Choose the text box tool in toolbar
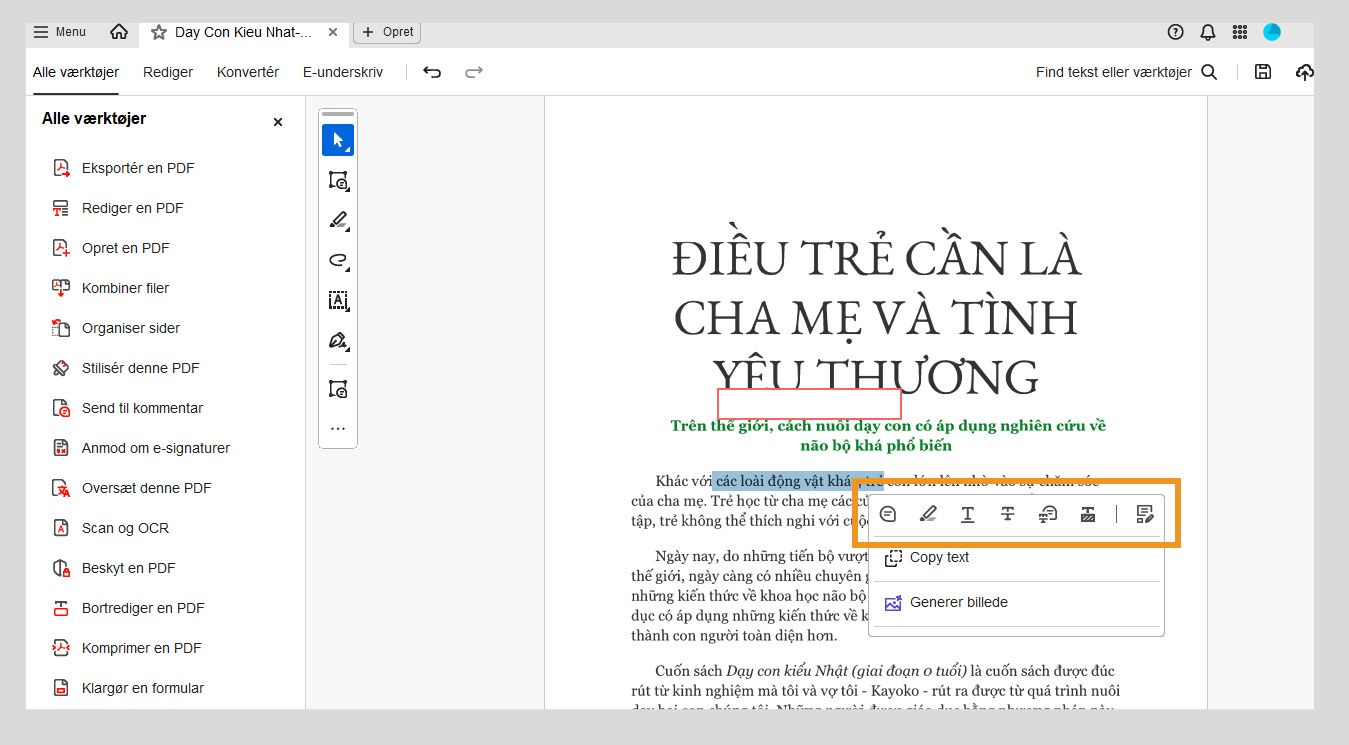The height and width of the screenshot is (745, 1349). click(x=337, y=300)
